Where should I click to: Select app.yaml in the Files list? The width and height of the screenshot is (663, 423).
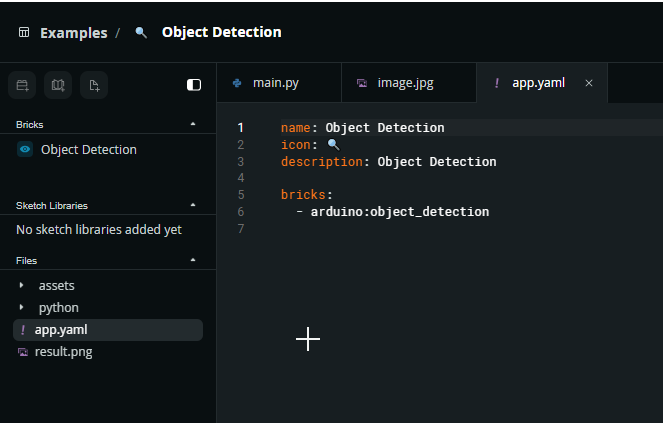pyautogui.click(x=108, y=330)
